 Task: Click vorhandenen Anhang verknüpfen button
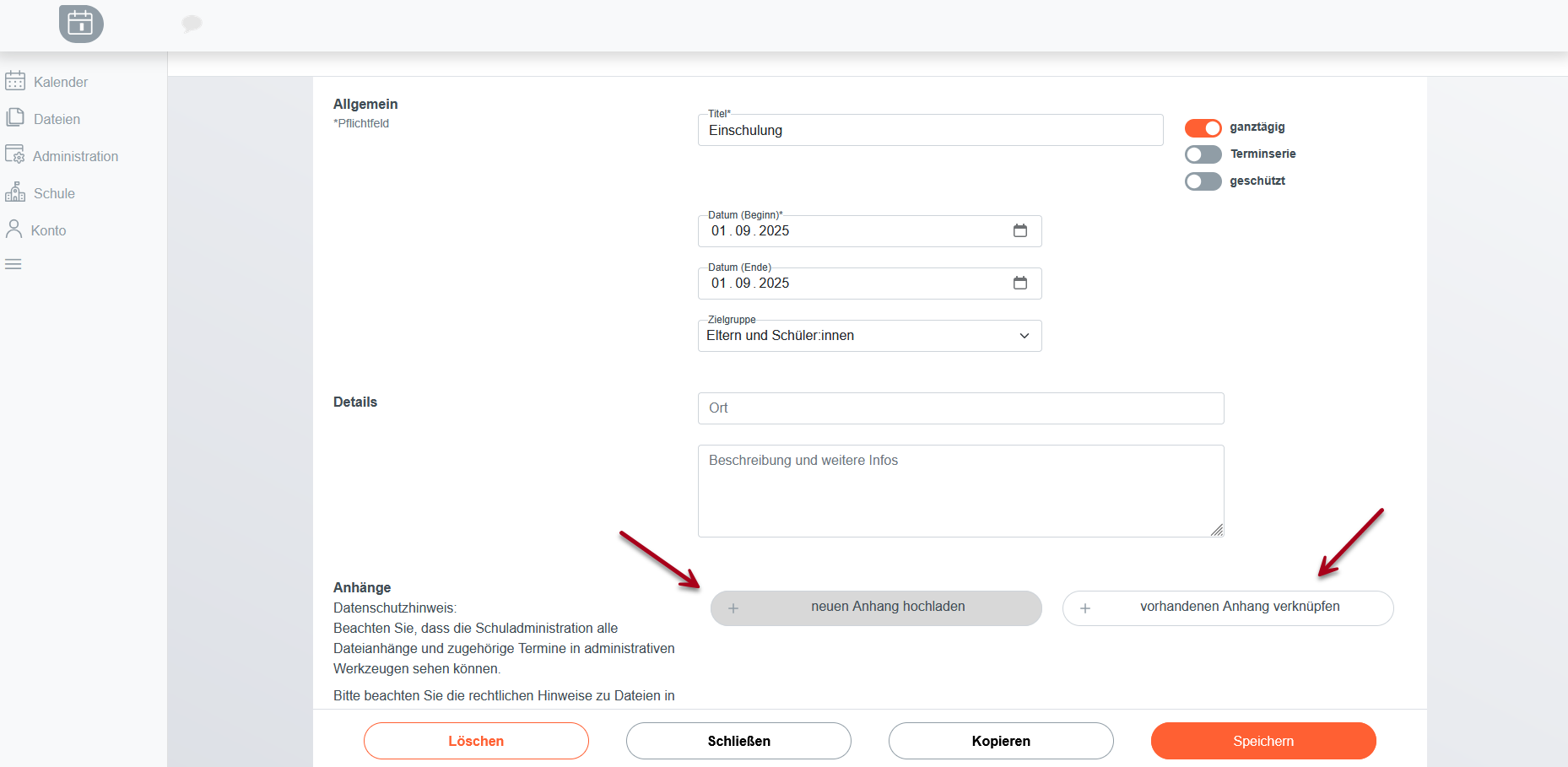(x=1227, y=608)
